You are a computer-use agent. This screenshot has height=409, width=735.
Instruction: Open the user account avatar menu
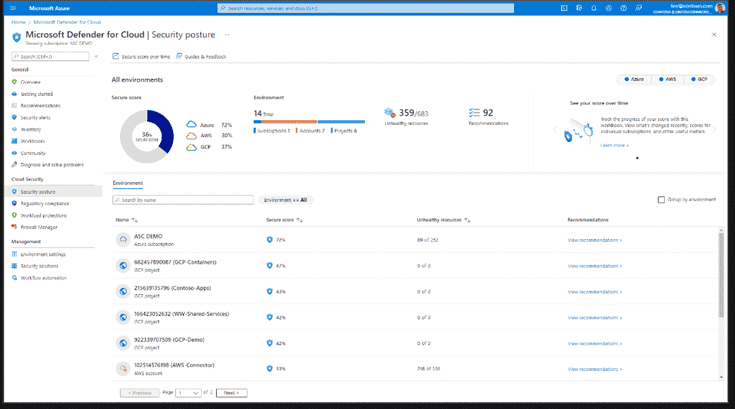point(720,8)
